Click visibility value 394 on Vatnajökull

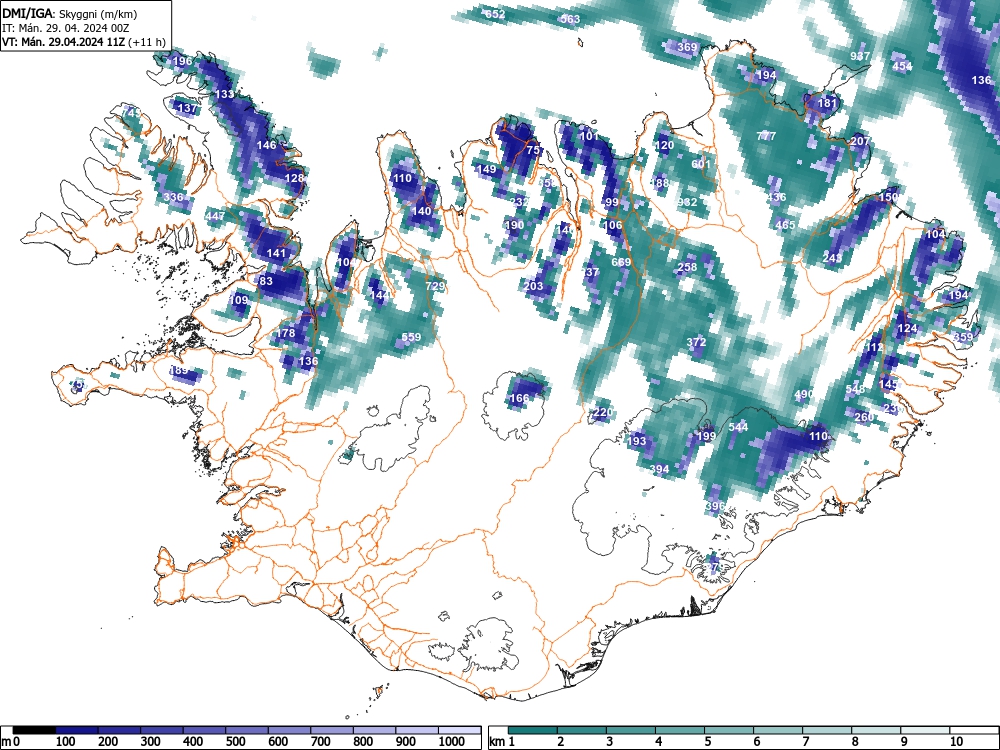coord(659,469)
